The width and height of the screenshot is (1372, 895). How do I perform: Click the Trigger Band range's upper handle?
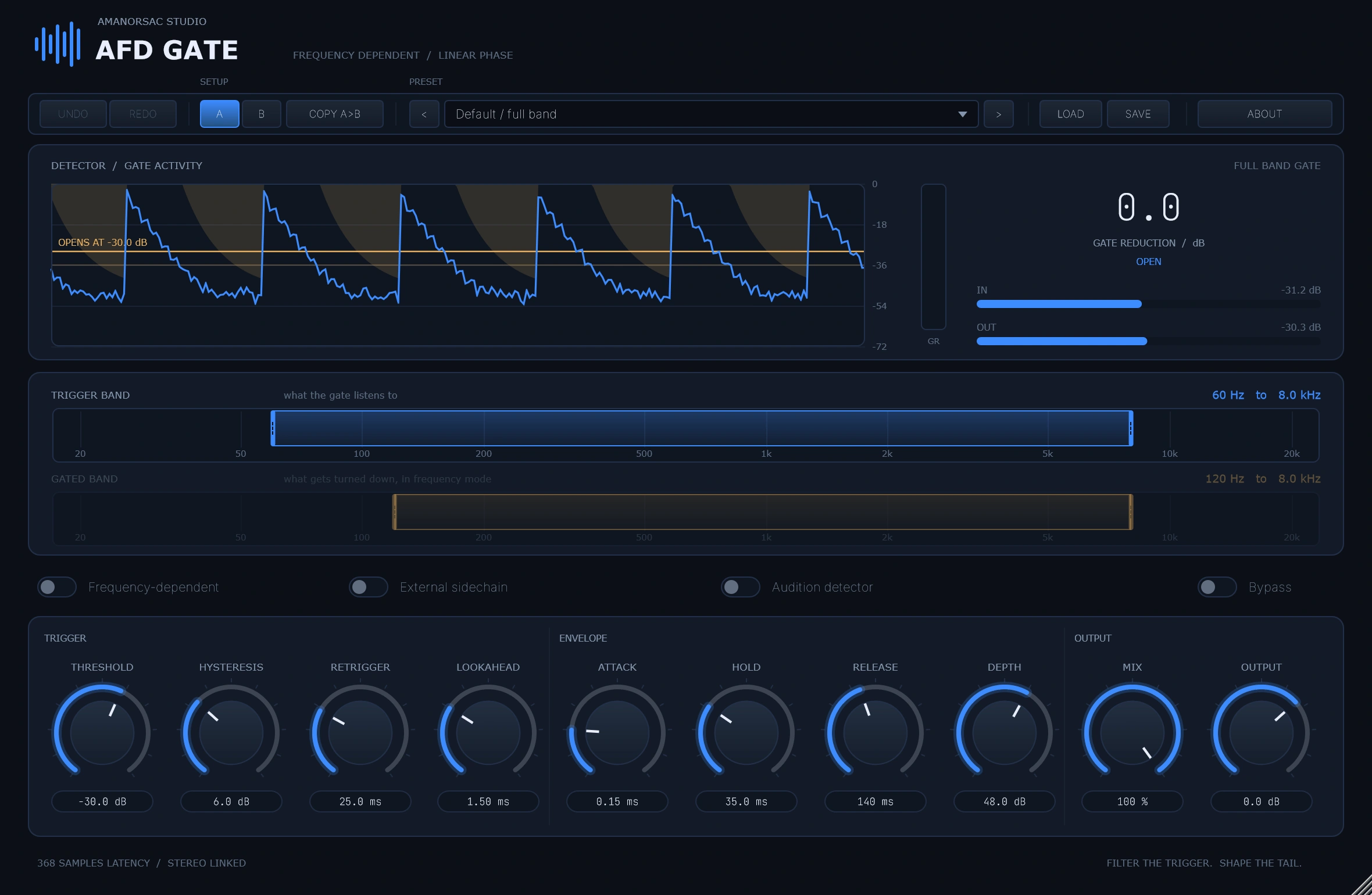[1131, 428]
